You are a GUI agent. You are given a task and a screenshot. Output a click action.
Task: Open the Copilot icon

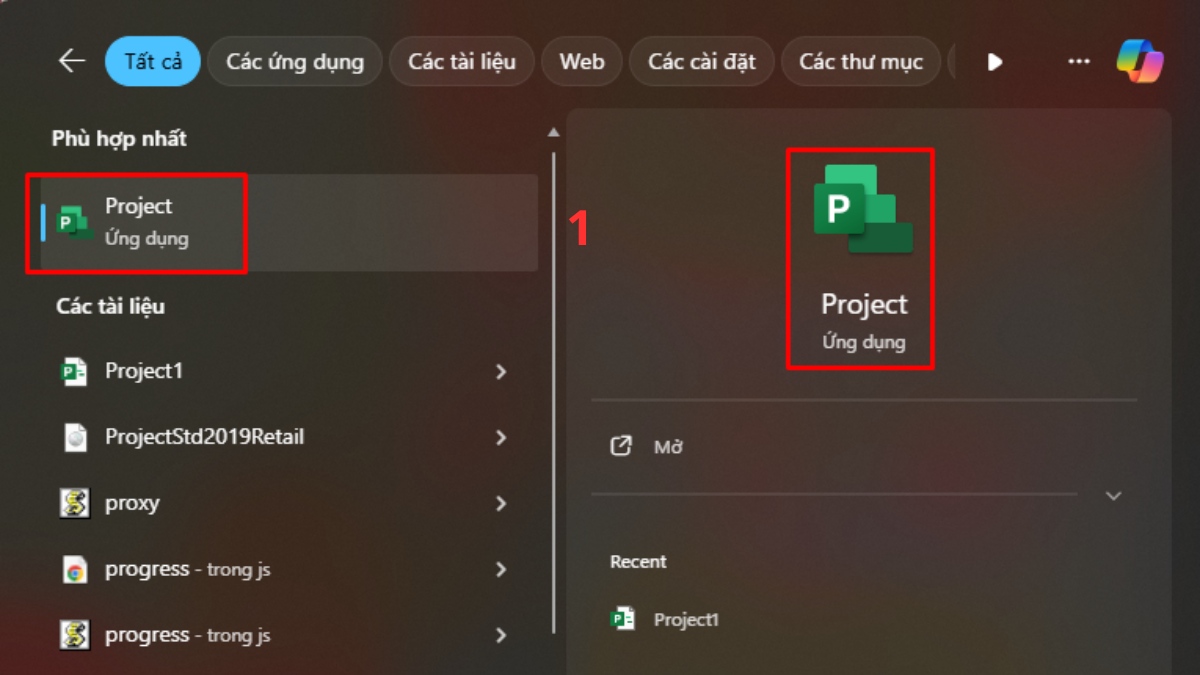[1140, 61]
